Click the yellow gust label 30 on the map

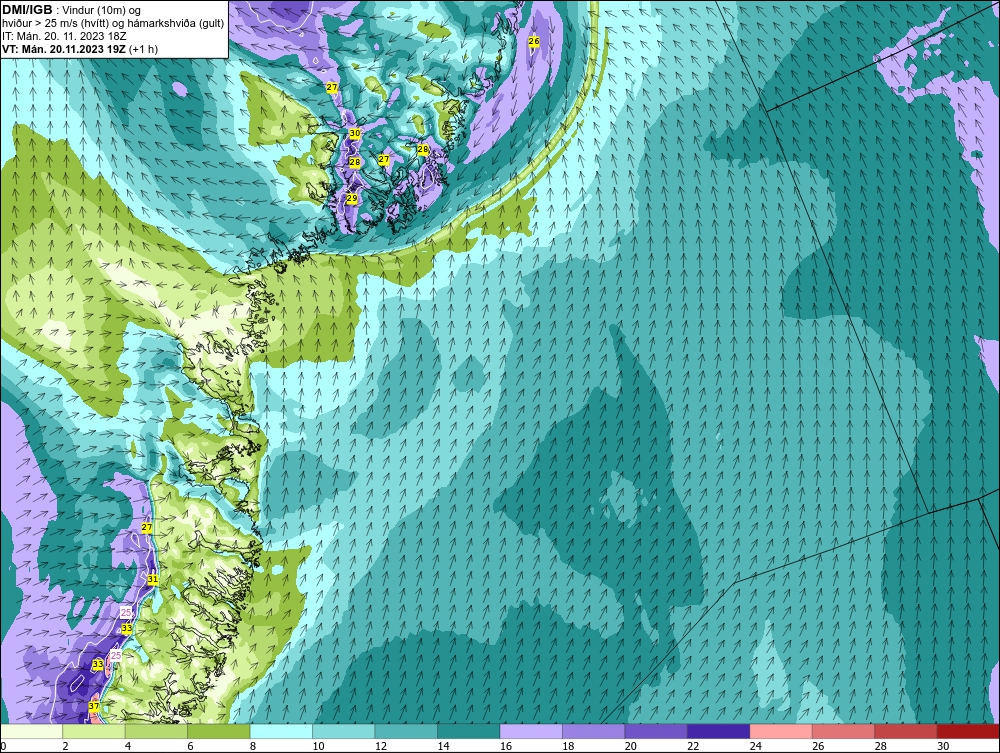355,133
